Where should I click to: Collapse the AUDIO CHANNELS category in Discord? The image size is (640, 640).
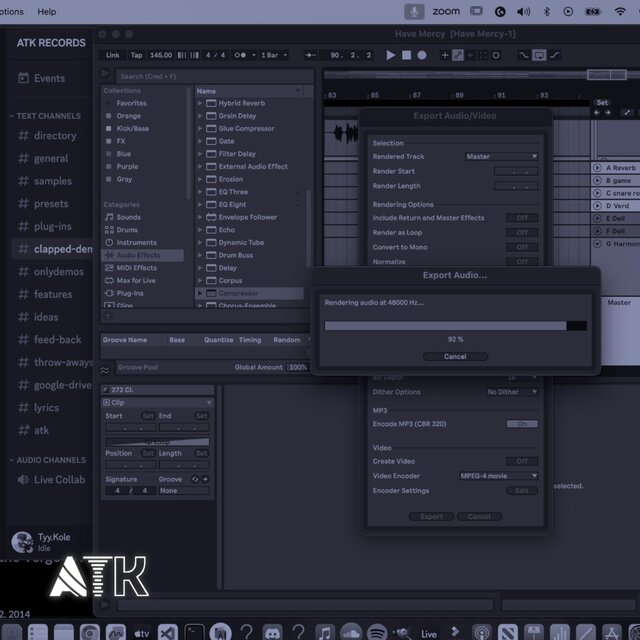tap(47, 460)
